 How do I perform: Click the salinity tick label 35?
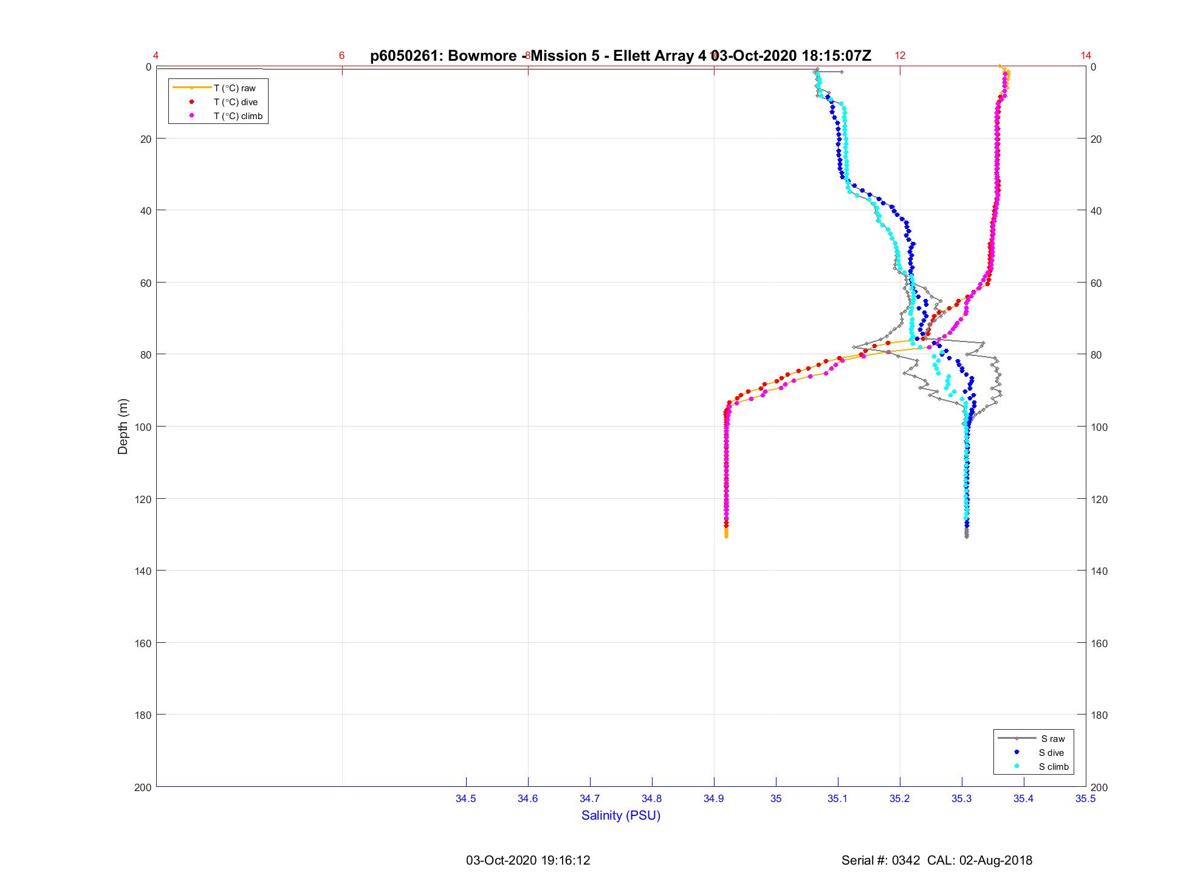(x=776, y=799)
